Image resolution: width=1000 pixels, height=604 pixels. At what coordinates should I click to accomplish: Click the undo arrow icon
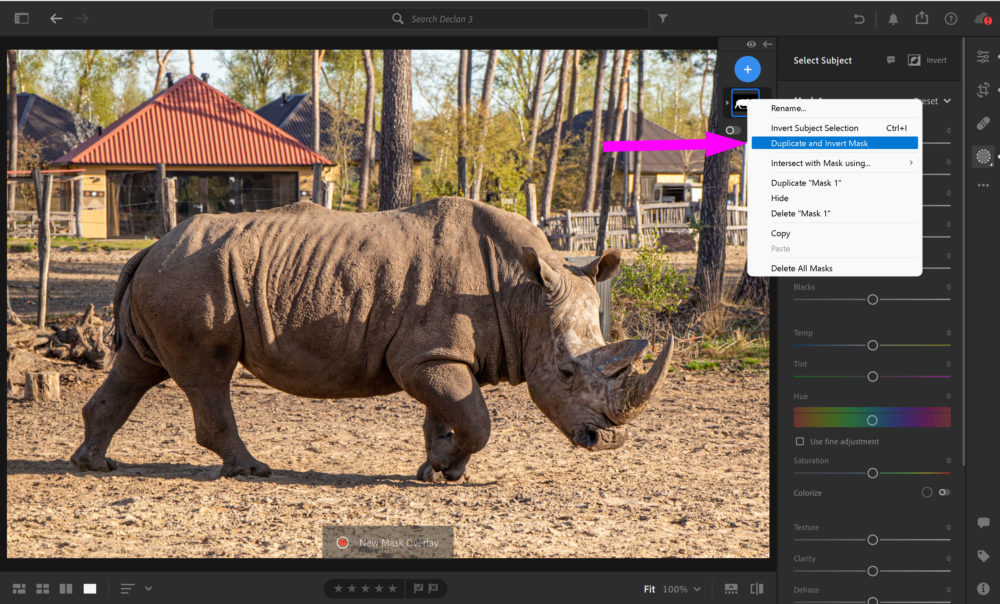tap(859, 18)
